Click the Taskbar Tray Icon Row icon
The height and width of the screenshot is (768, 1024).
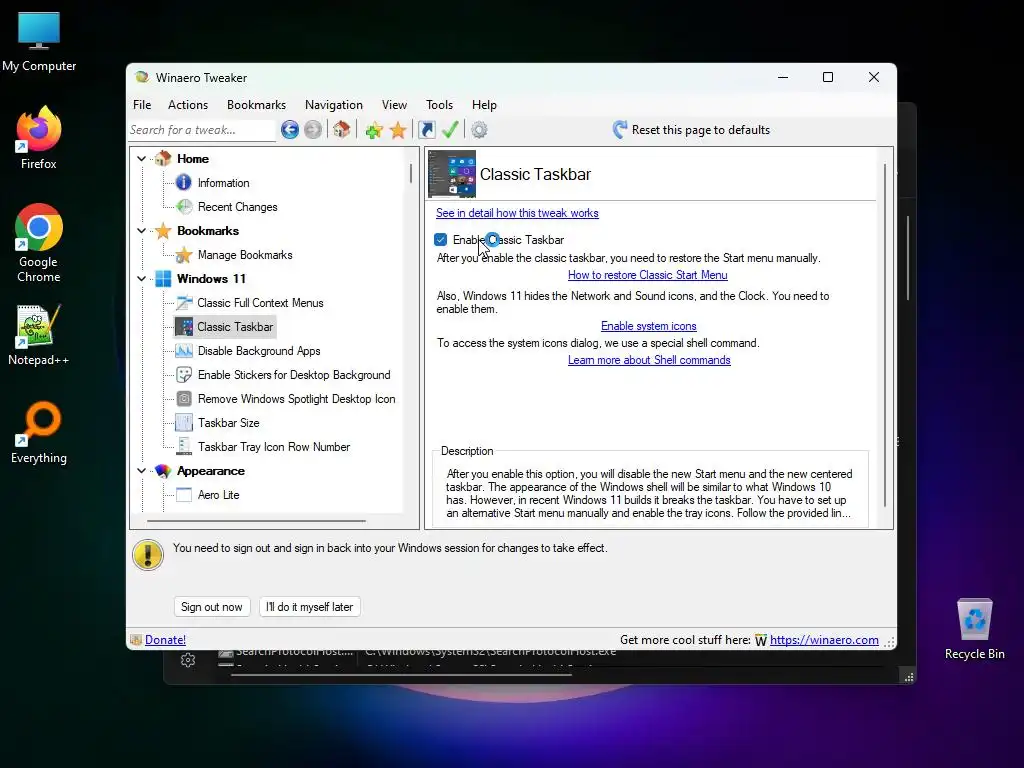(184, 447)
